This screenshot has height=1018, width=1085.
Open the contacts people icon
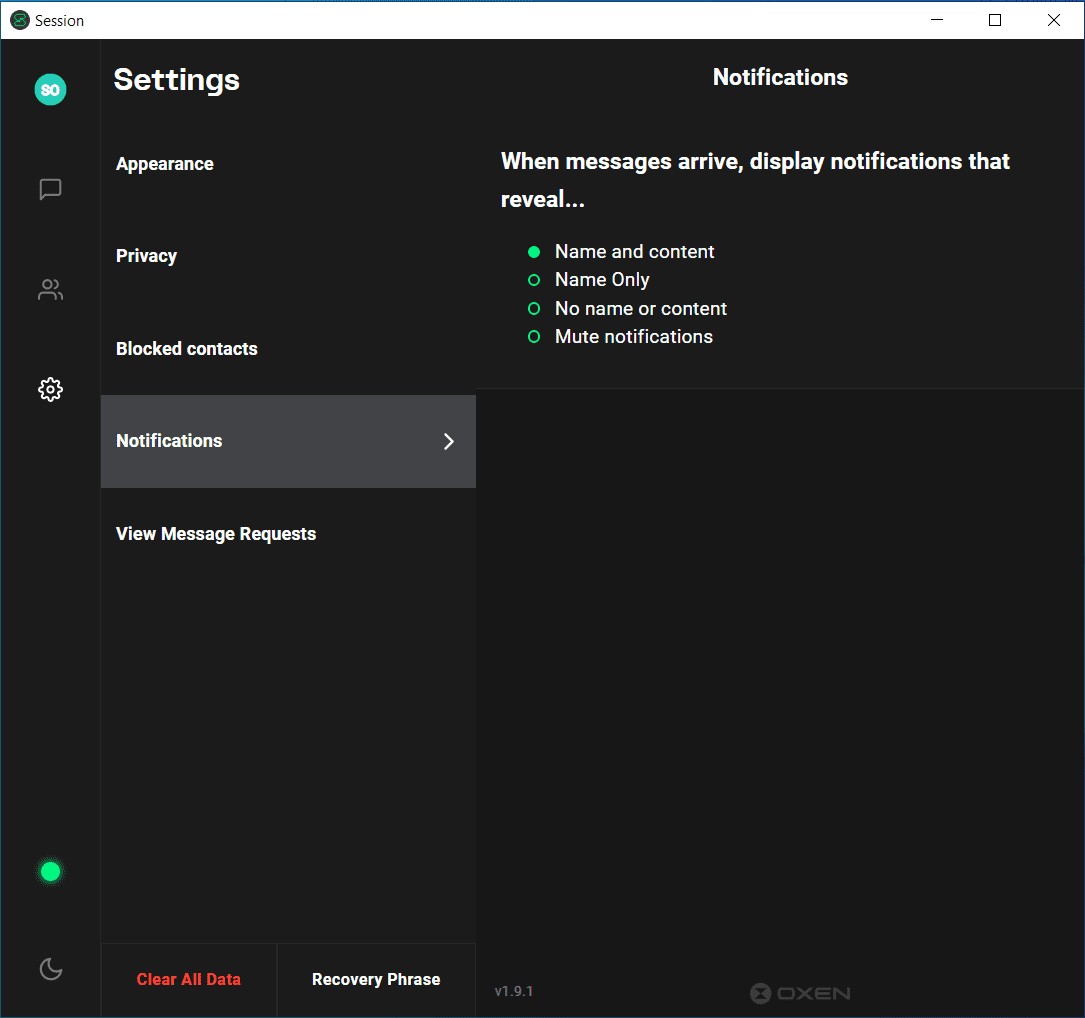coord(50,290)
